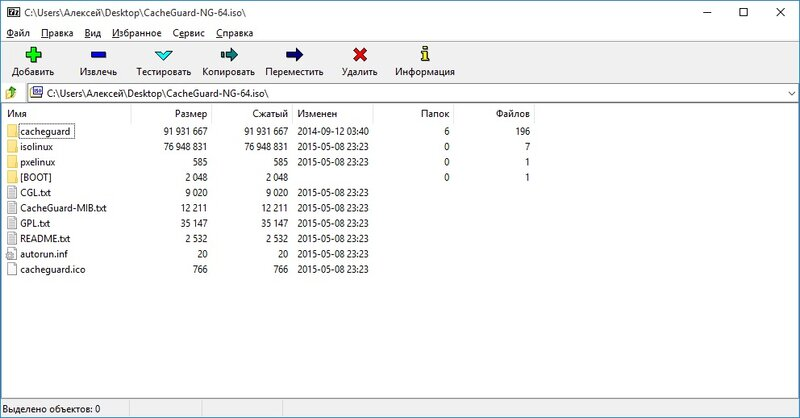
Task: Open the Справка menu
Action: (x=235, y=33)
